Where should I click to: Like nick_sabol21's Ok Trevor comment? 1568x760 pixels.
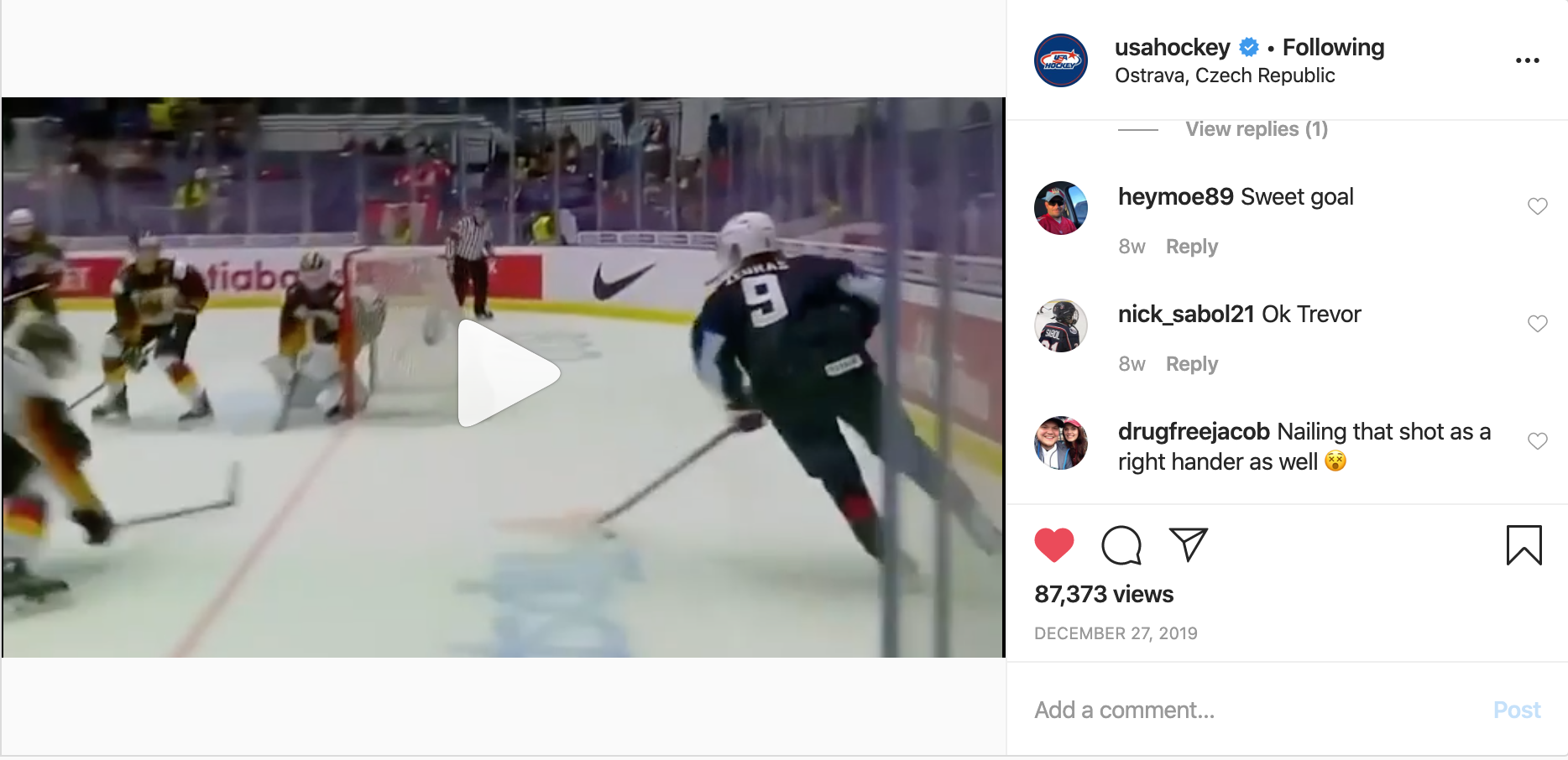(1538, 324)
